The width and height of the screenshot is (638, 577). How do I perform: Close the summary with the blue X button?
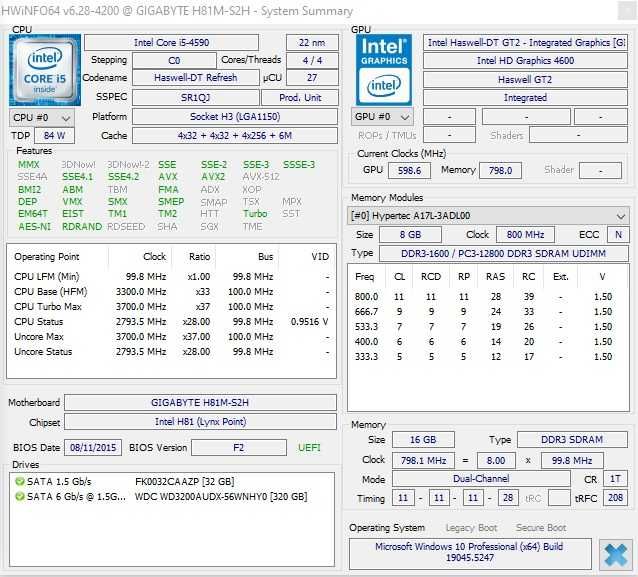pos(615,555)
